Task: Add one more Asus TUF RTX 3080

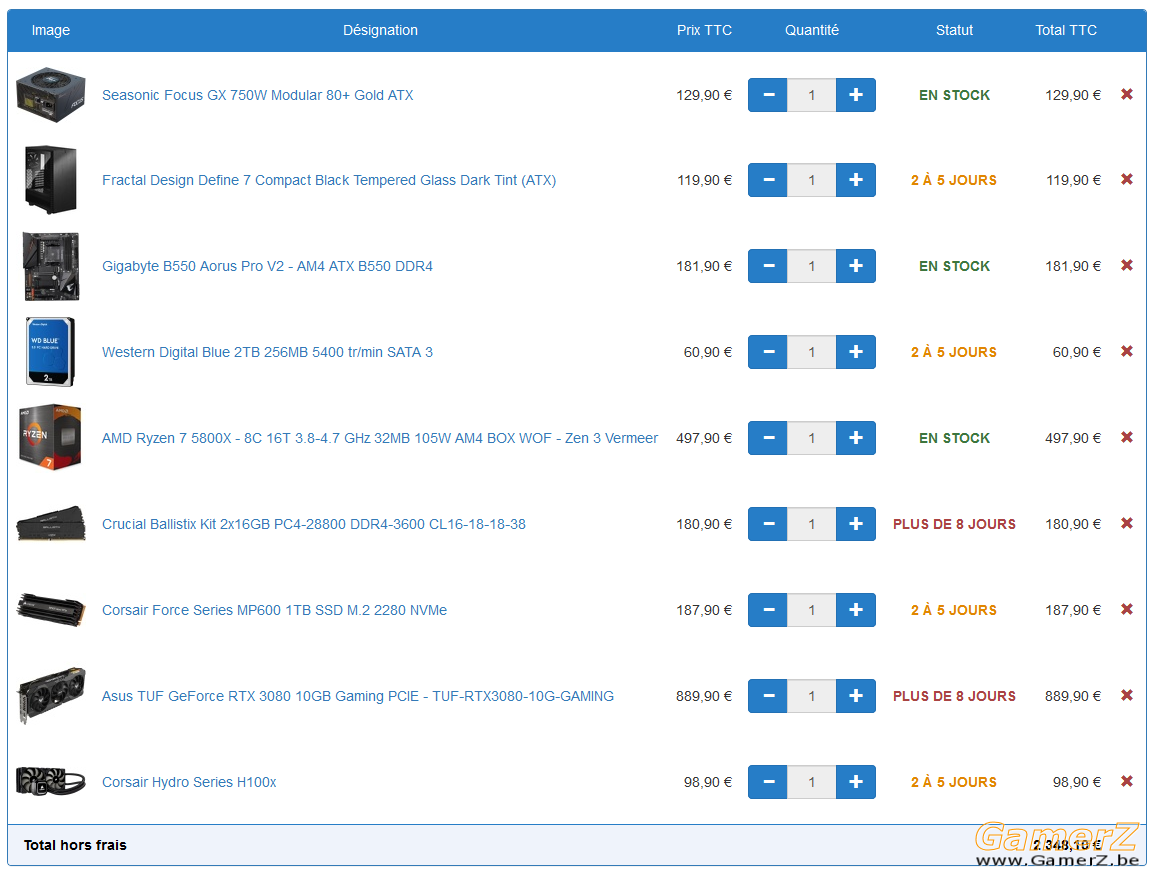Action: 856,696
